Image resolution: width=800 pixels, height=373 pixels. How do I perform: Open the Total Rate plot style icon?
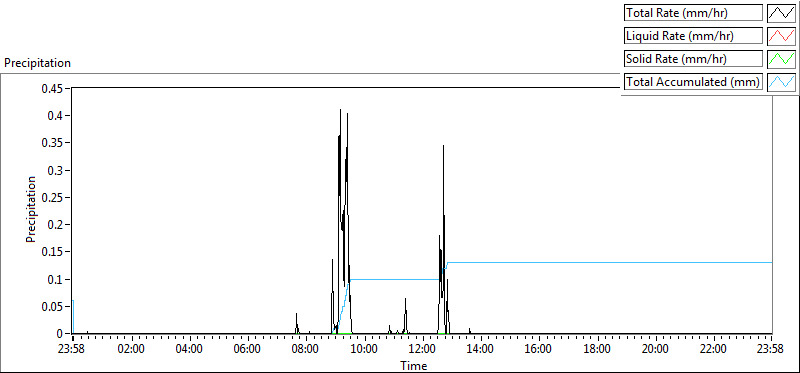(782, 13)
